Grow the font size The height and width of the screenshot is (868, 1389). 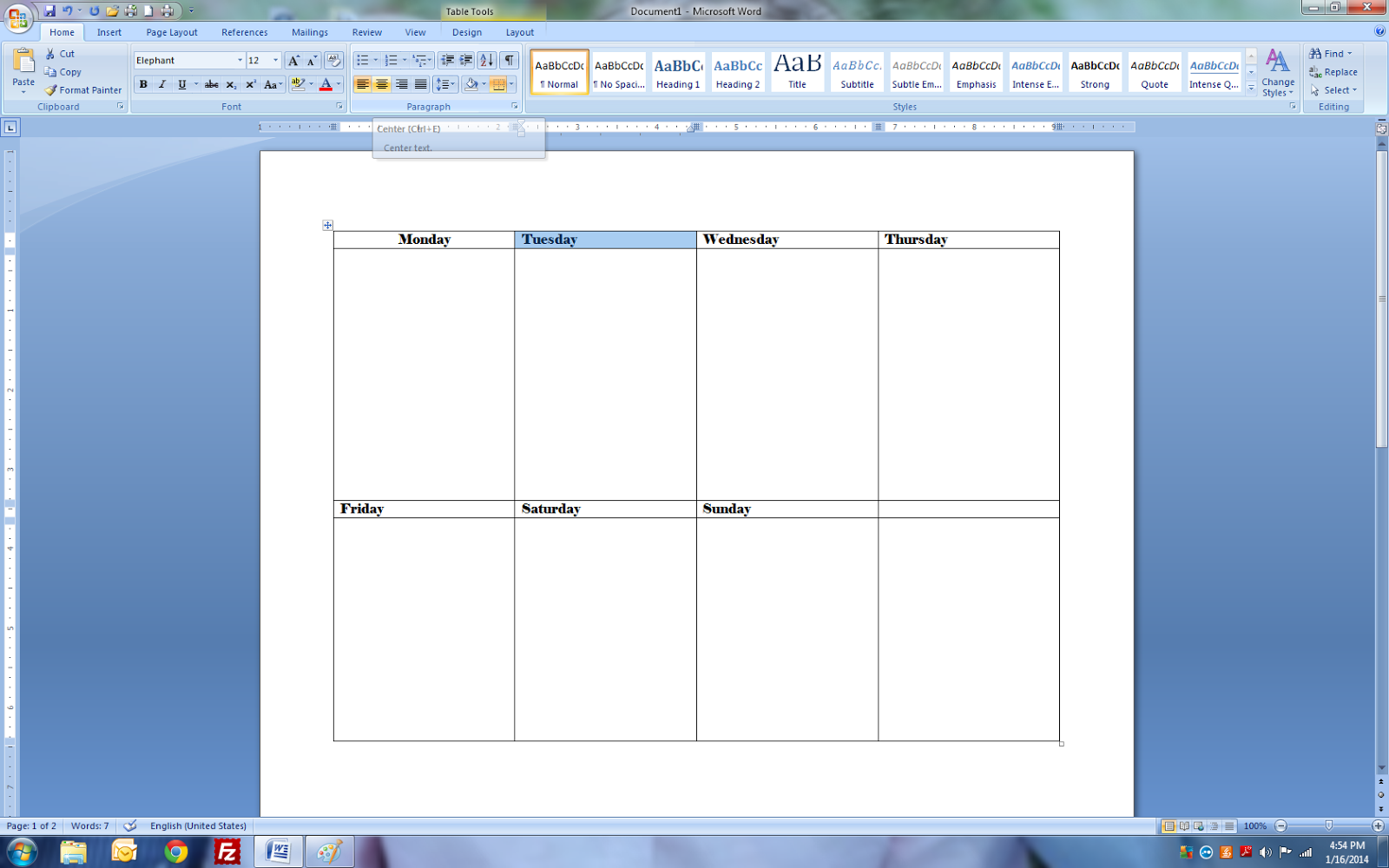coord(293,61)
